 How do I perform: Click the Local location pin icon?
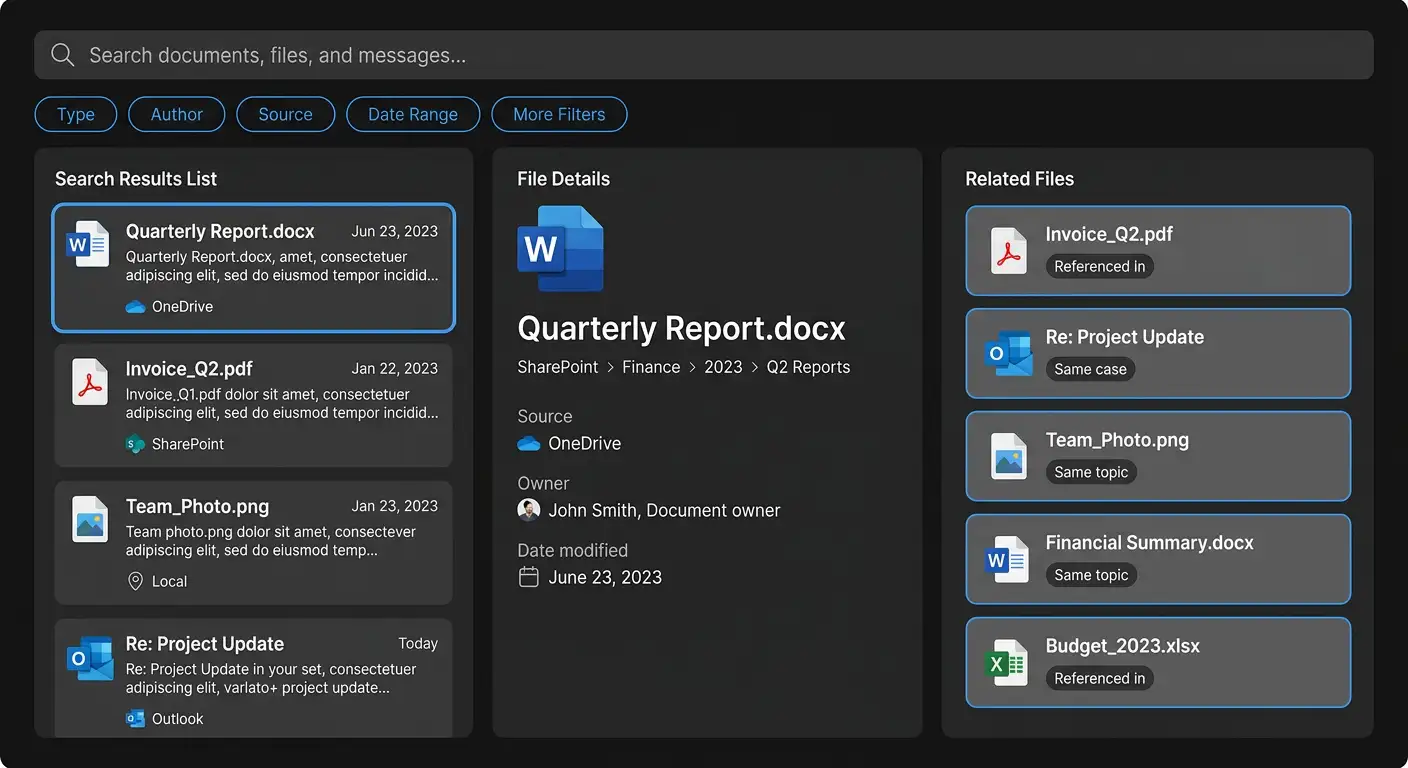[x=135, y=581]
